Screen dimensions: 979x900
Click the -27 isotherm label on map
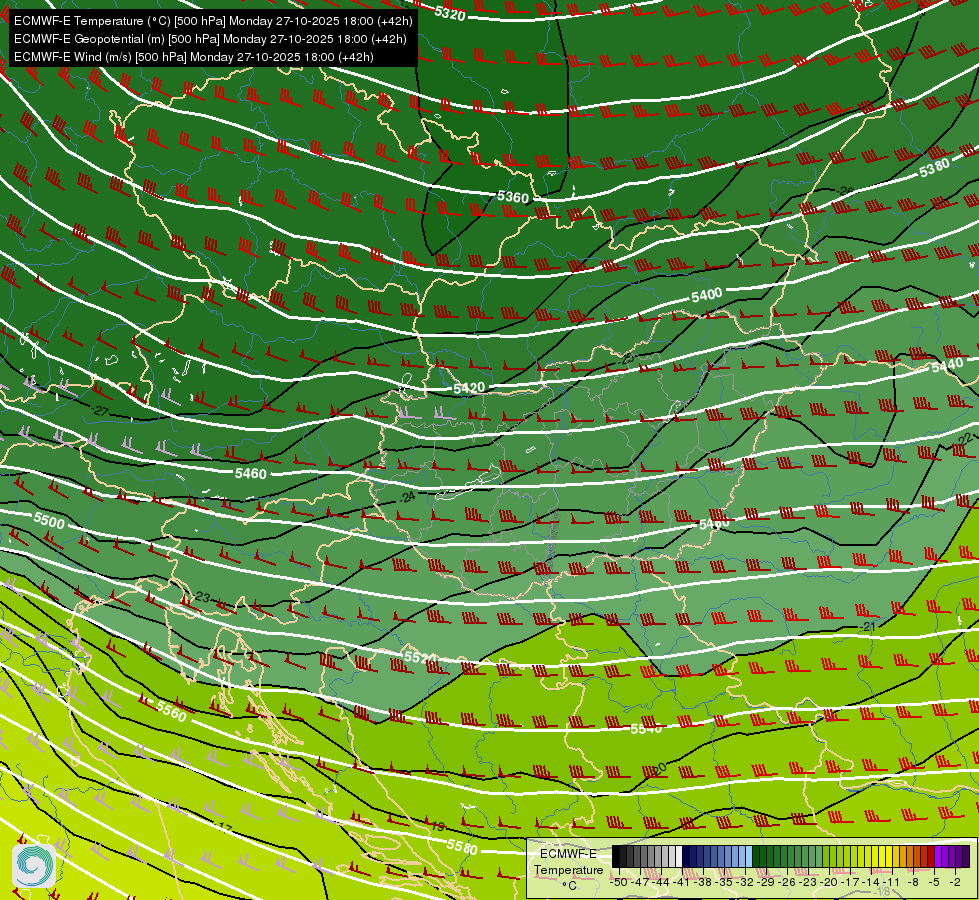pos(100,411)
